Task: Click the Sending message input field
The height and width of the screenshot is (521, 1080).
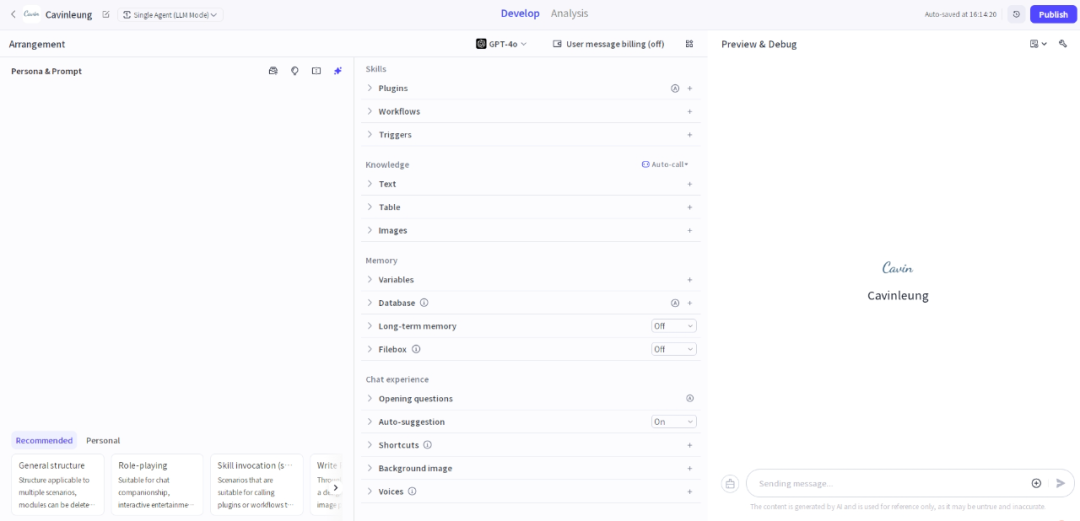Action: click(885, 483)
